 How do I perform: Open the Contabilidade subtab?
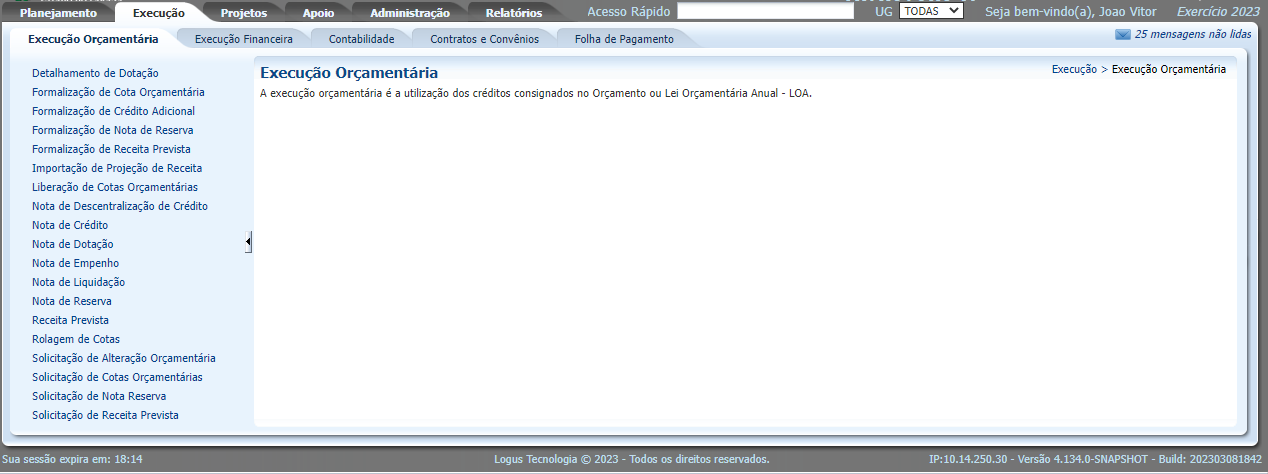361,39
